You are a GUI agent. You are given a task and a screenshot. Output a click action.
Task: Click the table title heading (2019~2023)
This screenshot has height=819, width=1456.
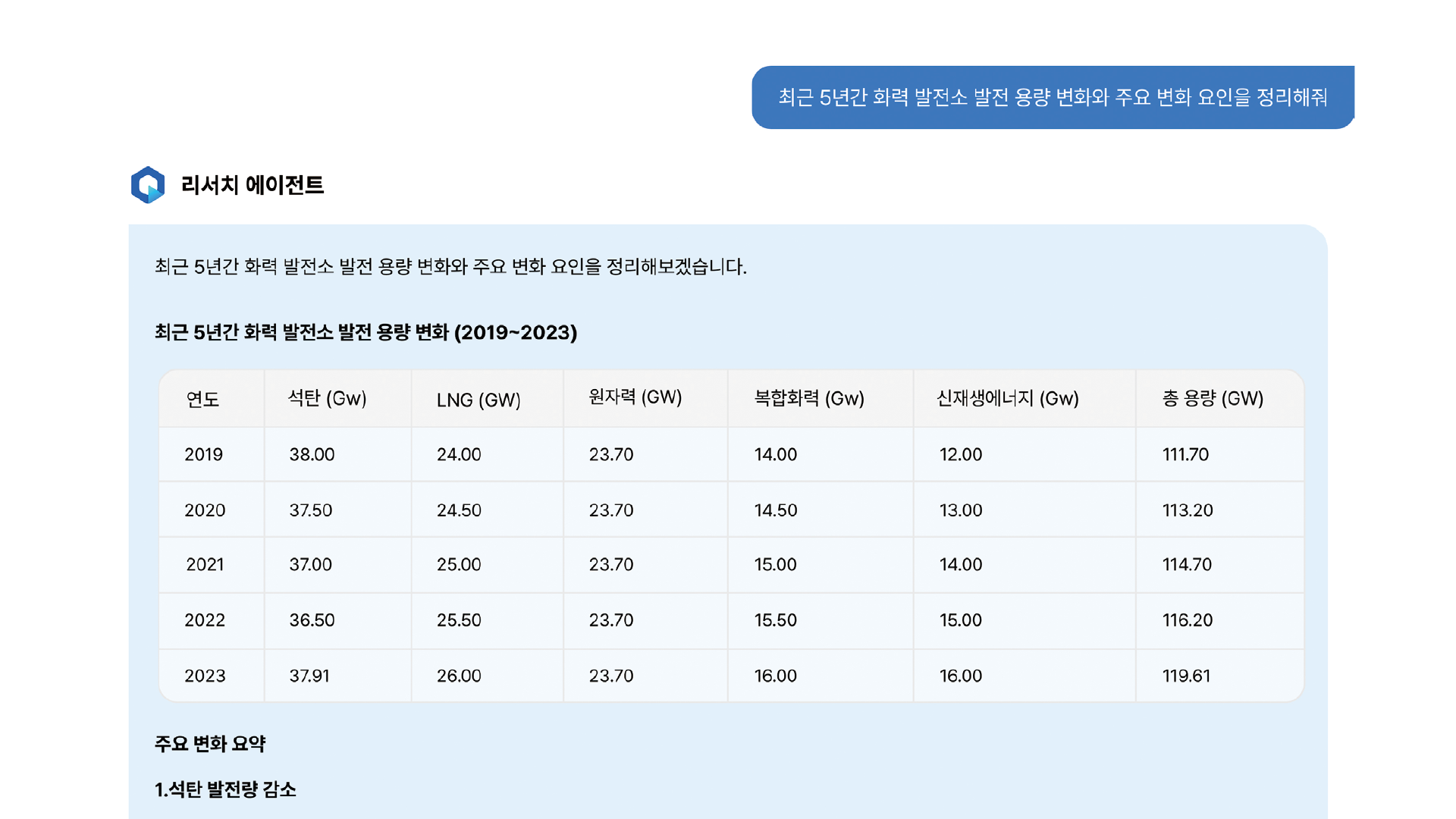tap(366, 332)
